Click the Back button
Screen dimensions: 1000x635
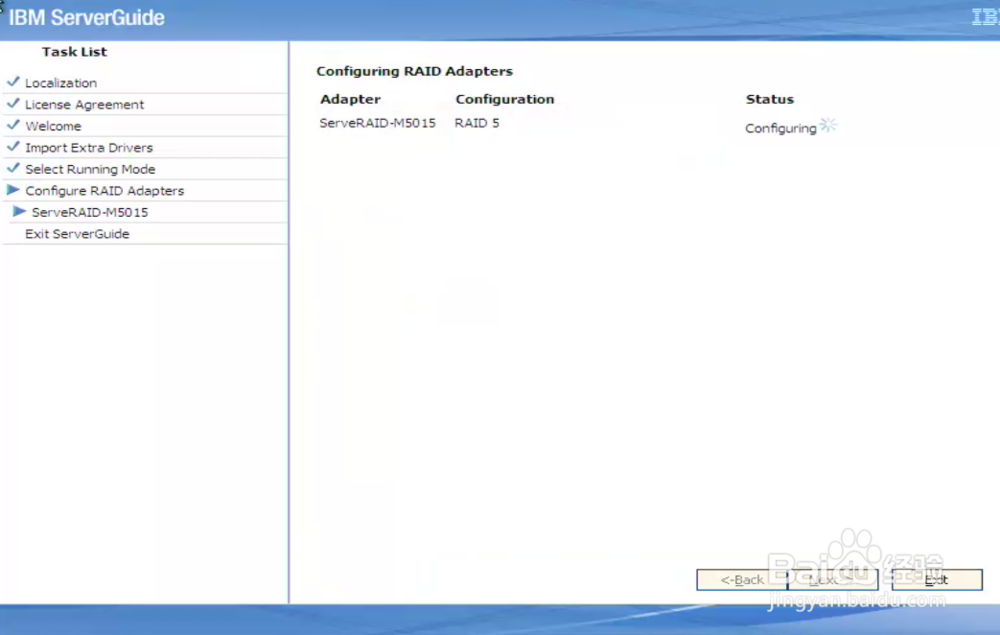pos(742,579)
